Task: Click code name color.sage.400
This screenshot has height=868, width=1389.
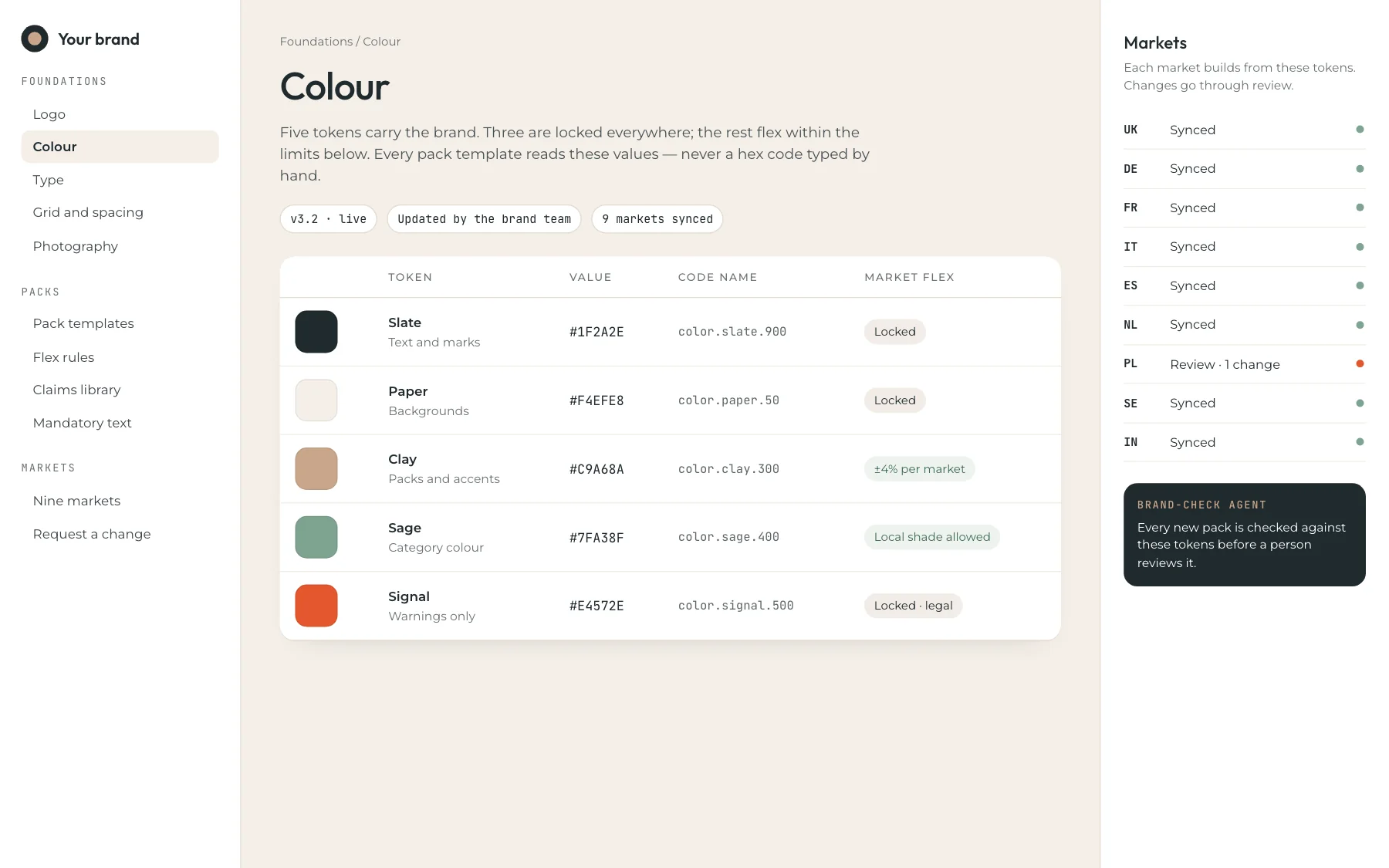Action: click(728, 537)
